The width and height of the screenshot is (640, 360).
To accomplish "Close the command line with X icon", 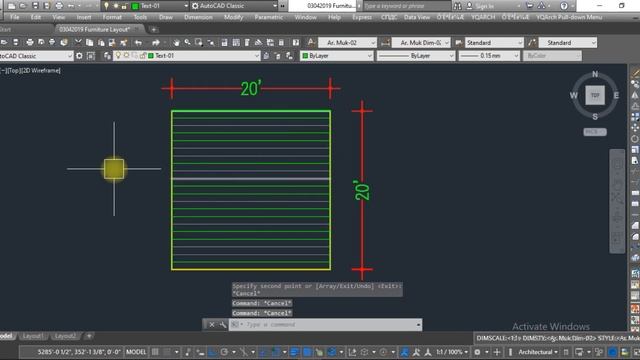I will coord(211,324).
